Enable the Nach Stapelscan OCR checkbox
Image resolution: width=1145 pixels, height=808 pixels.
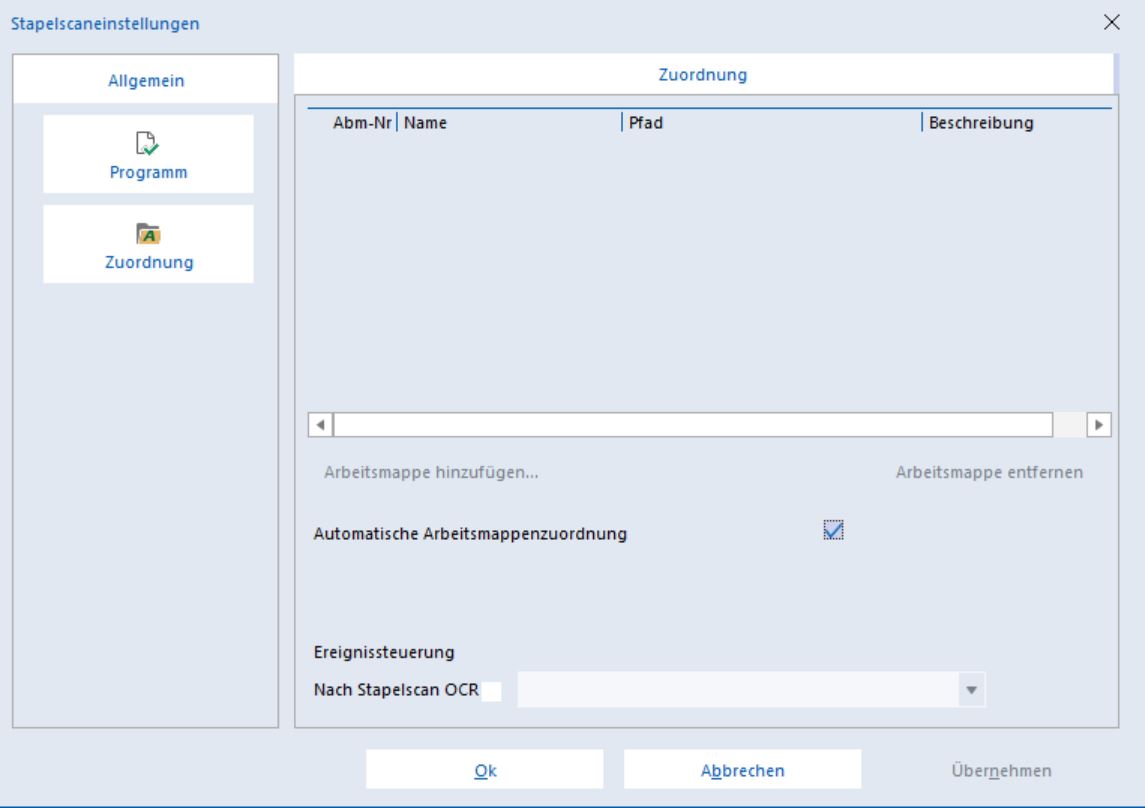[491, 690]
